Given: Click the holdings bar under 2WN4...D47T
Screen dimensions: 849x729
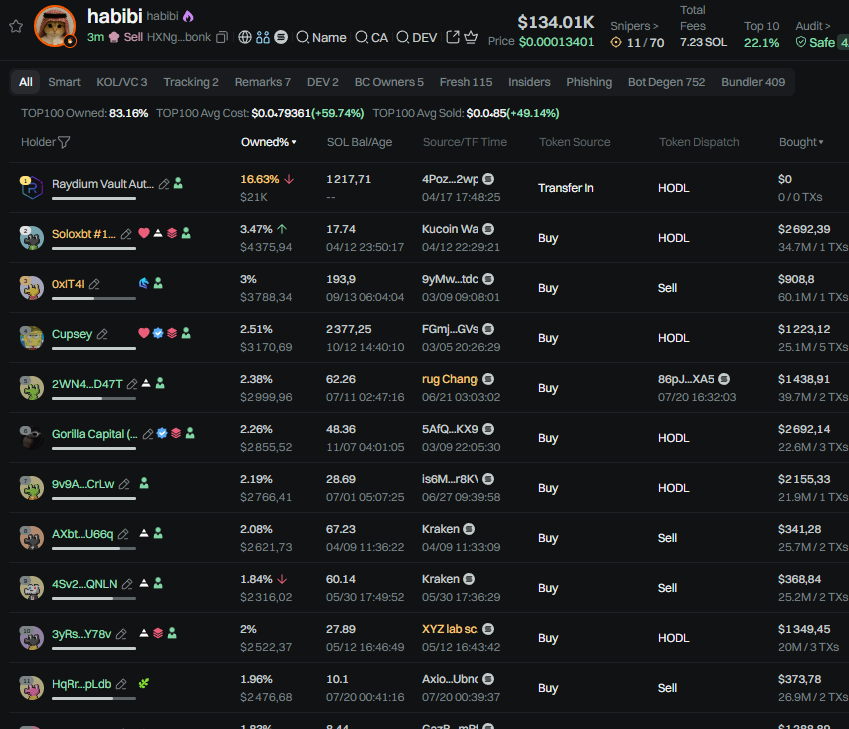Looking at the screenshot, I should [x=94, y=399].
